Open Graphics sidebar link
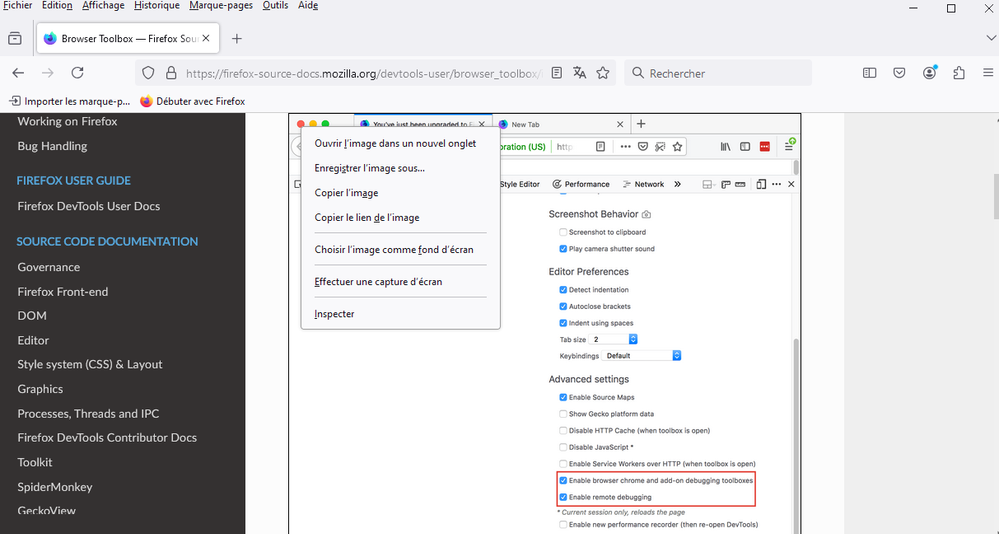This screenshot has width=999, height=534. click(40, 389)
